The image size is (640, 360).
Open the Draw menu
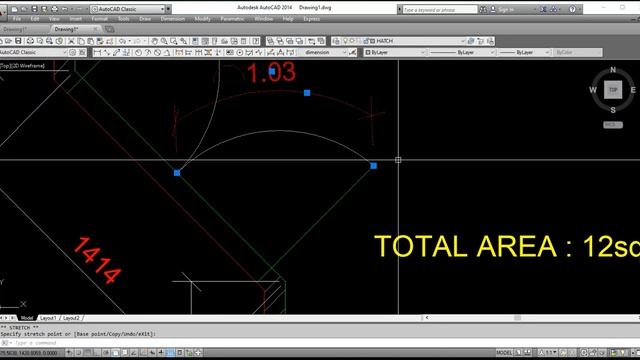click(145, 19)
